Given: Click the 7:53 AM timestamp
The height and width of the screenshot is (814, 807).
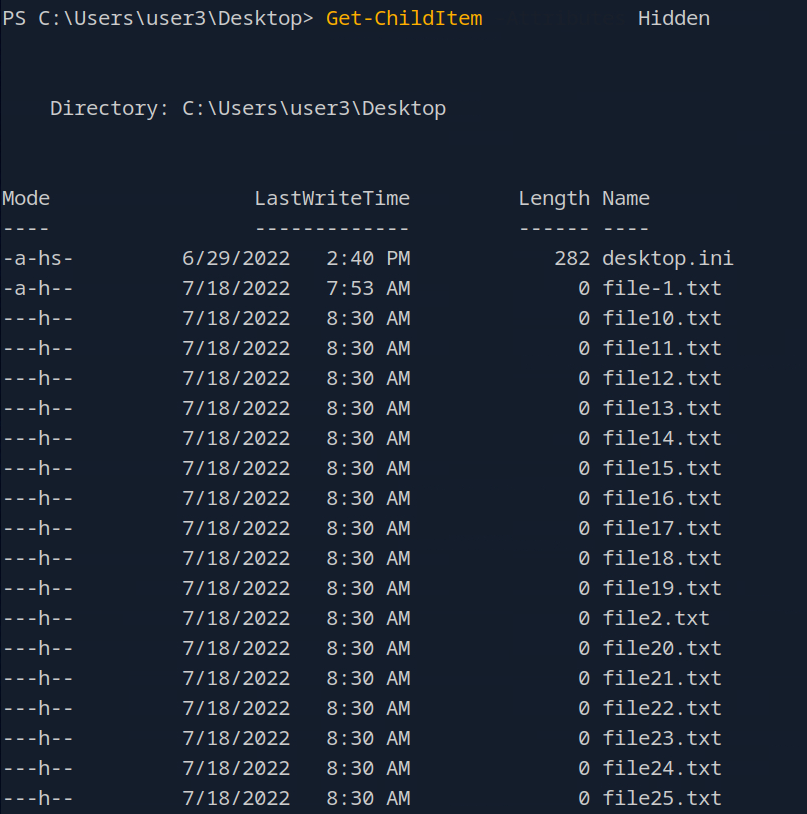Looking at the screenshot, I should pyautogui.click(x=368, y=288).
